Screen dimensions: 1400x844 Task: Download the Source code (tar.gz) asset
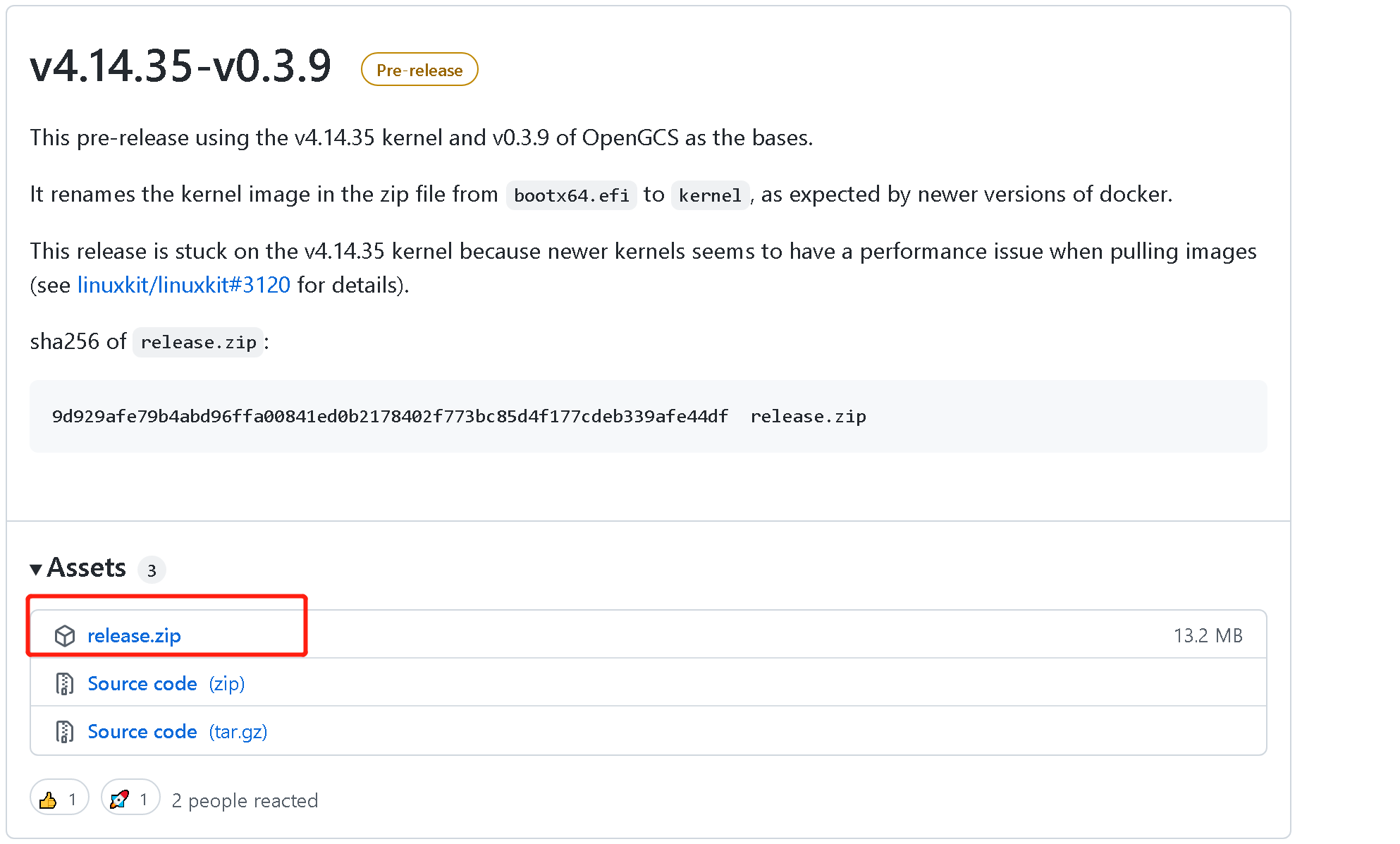[x=143, y=732]
